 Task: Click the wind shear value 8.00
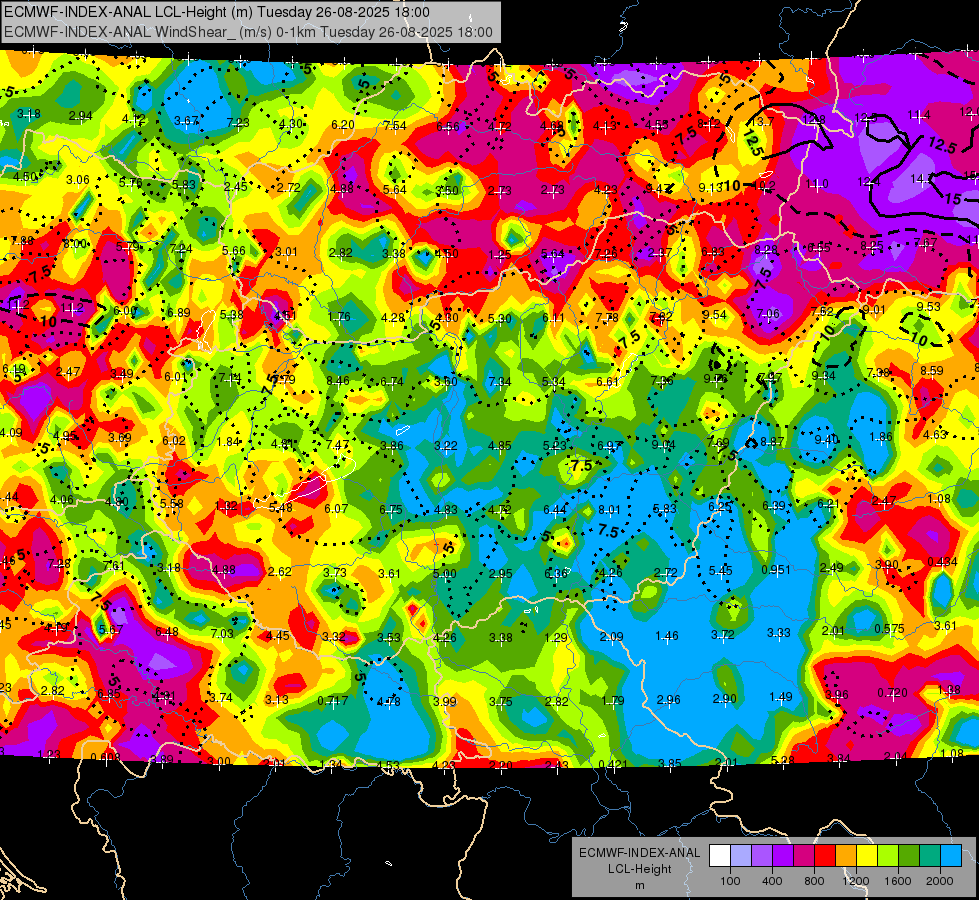pos(74,244)
